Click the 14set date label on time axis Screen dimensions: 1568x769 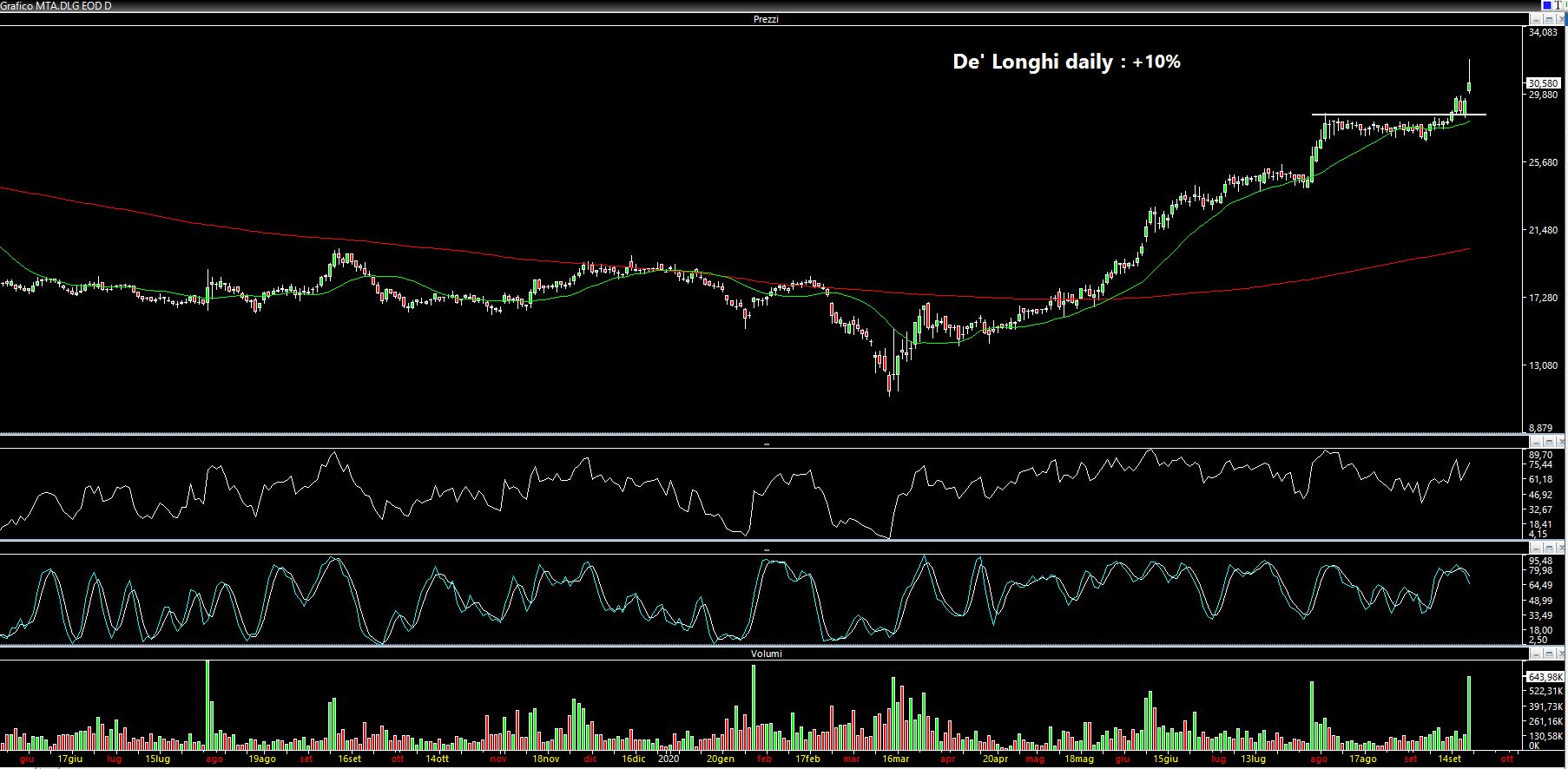(1449, 759)
